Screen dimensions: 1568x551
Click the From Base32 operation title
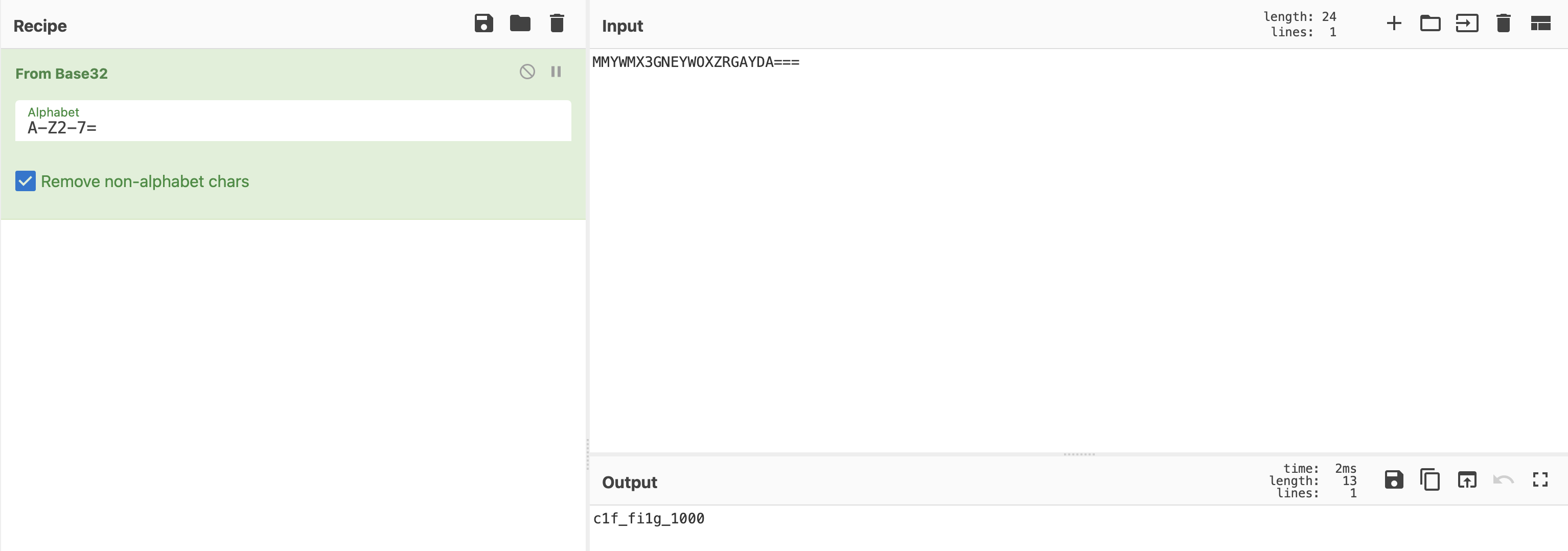[61, 74]
